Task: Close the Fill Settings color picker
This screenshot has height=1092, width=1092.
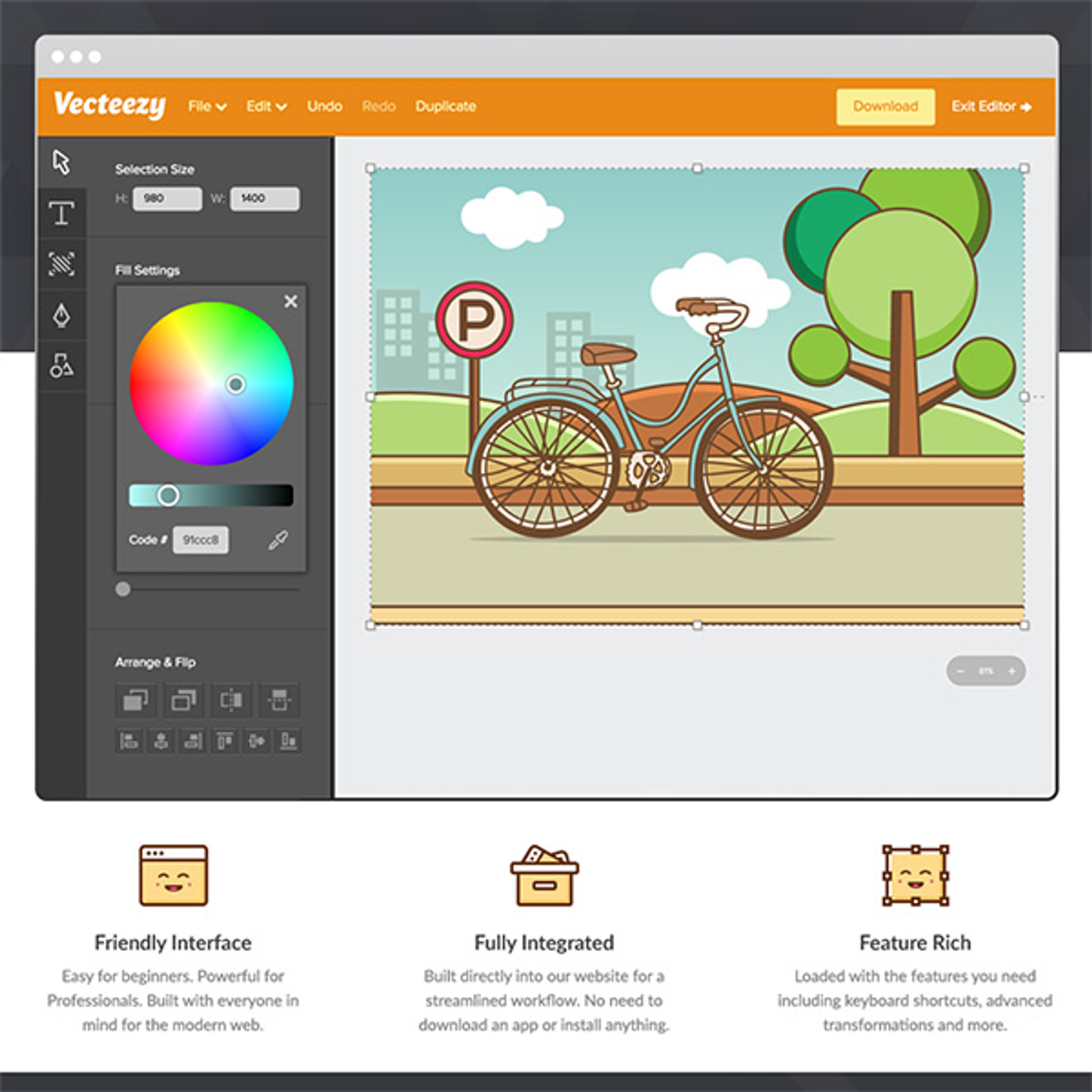Action: [x=291, y=301]
